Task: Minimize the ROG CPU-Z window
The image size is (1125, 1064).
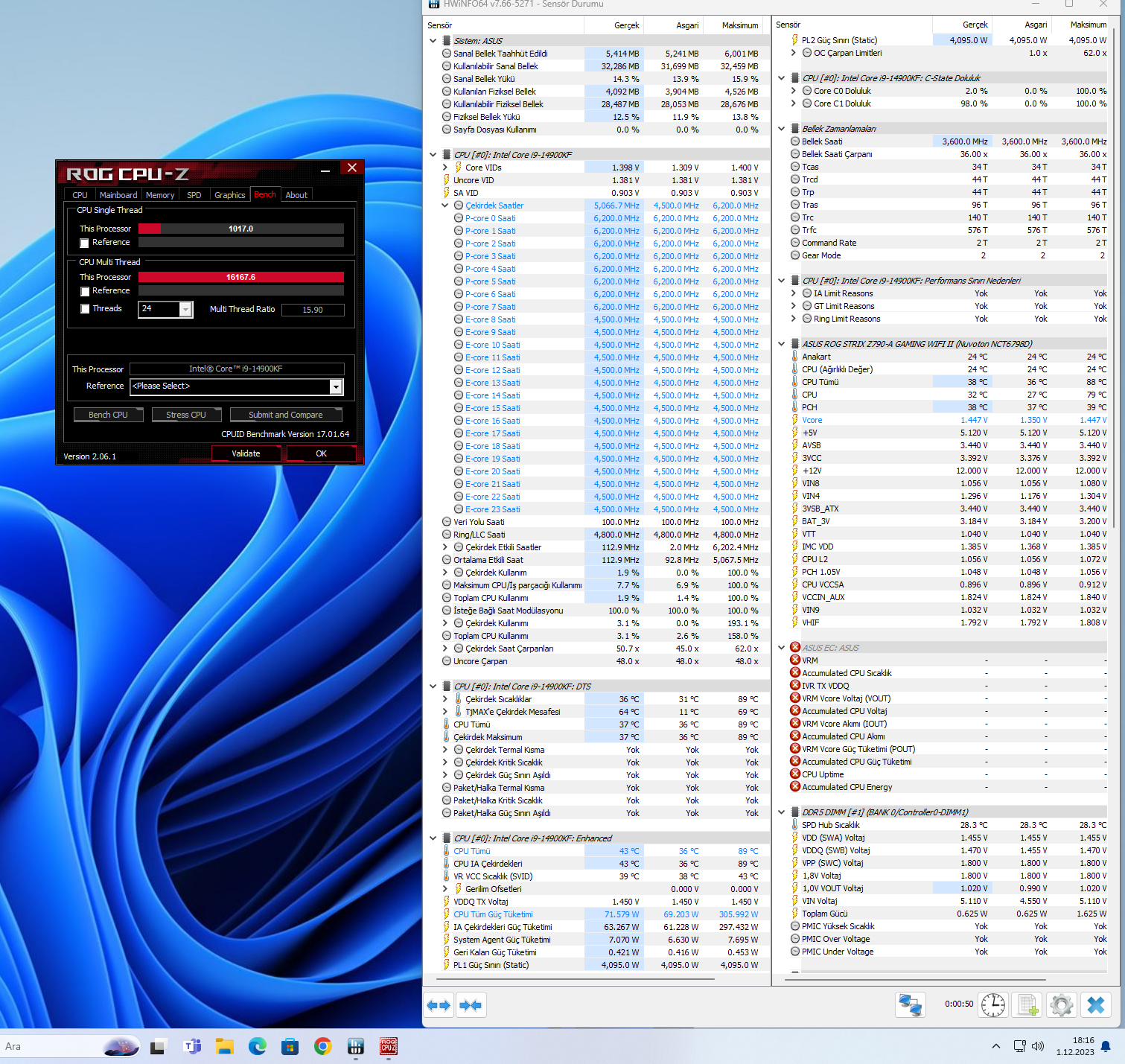Action: click(325, 171)
